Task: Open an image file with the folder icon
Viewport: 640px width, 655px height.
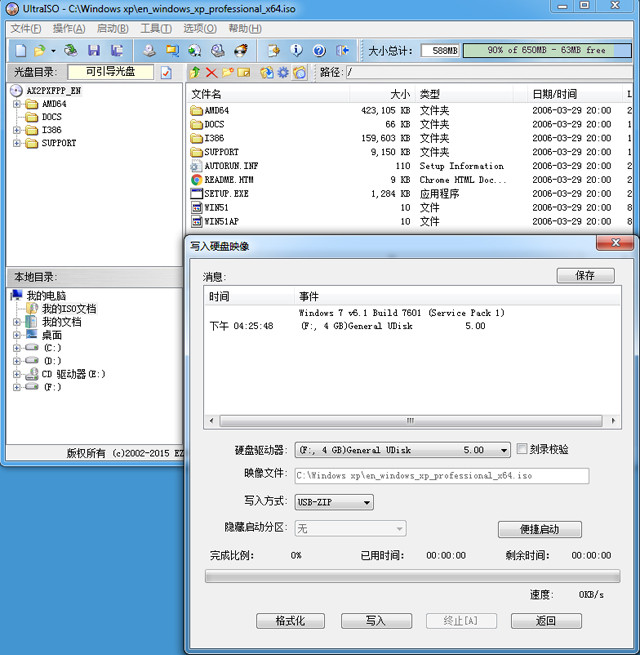Action: point(39,51)
